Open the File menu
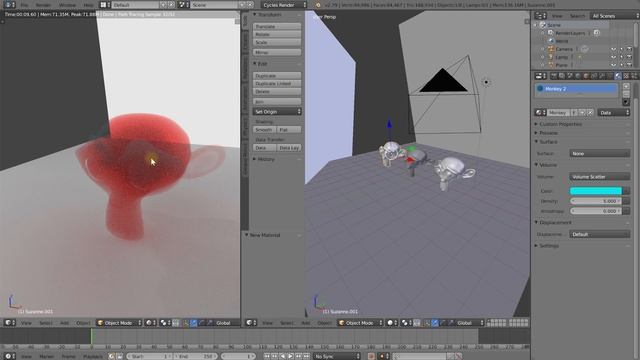 coord(25,5)
